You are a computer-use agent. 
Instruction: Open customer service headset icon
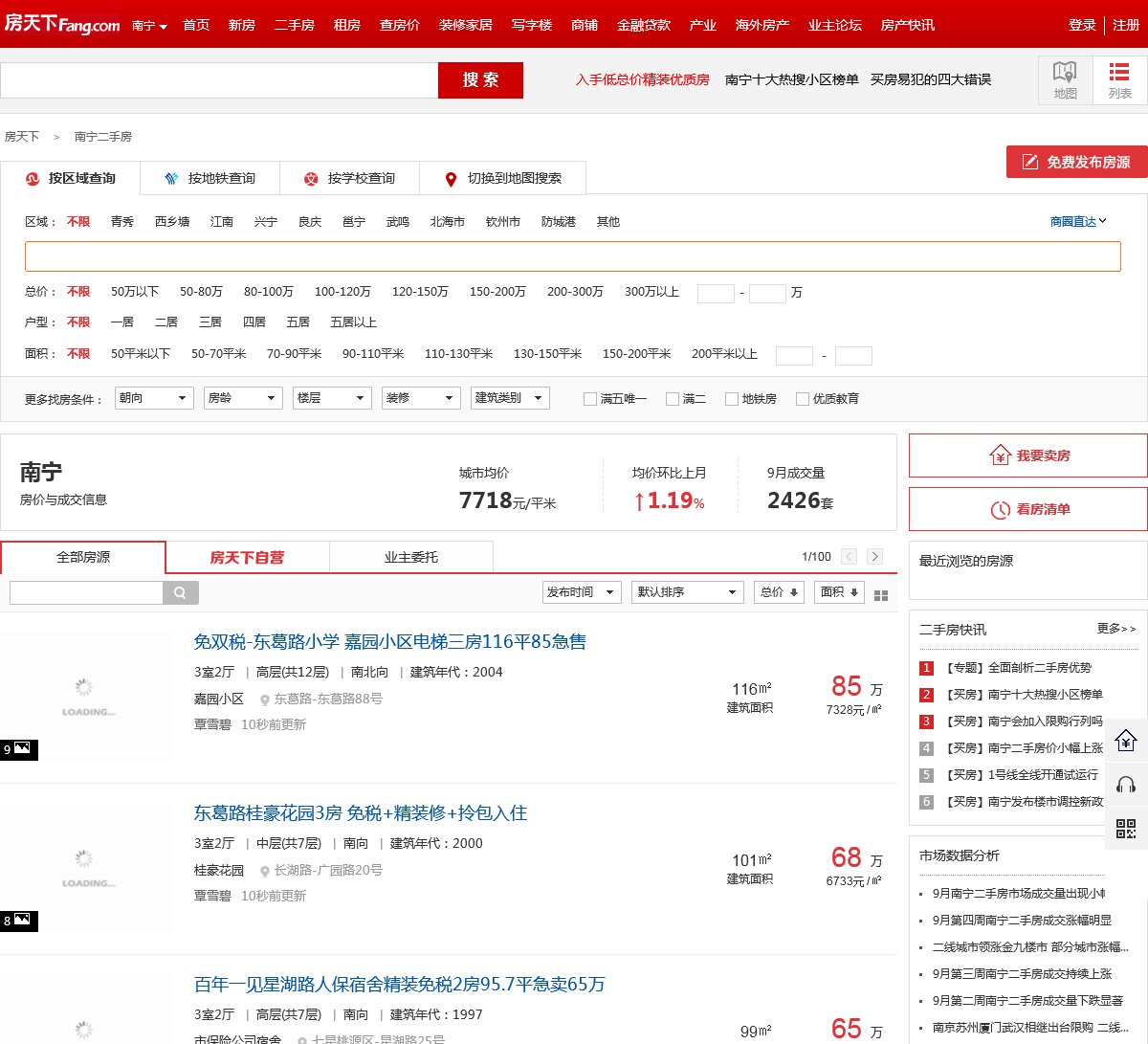pos(1126,785)
